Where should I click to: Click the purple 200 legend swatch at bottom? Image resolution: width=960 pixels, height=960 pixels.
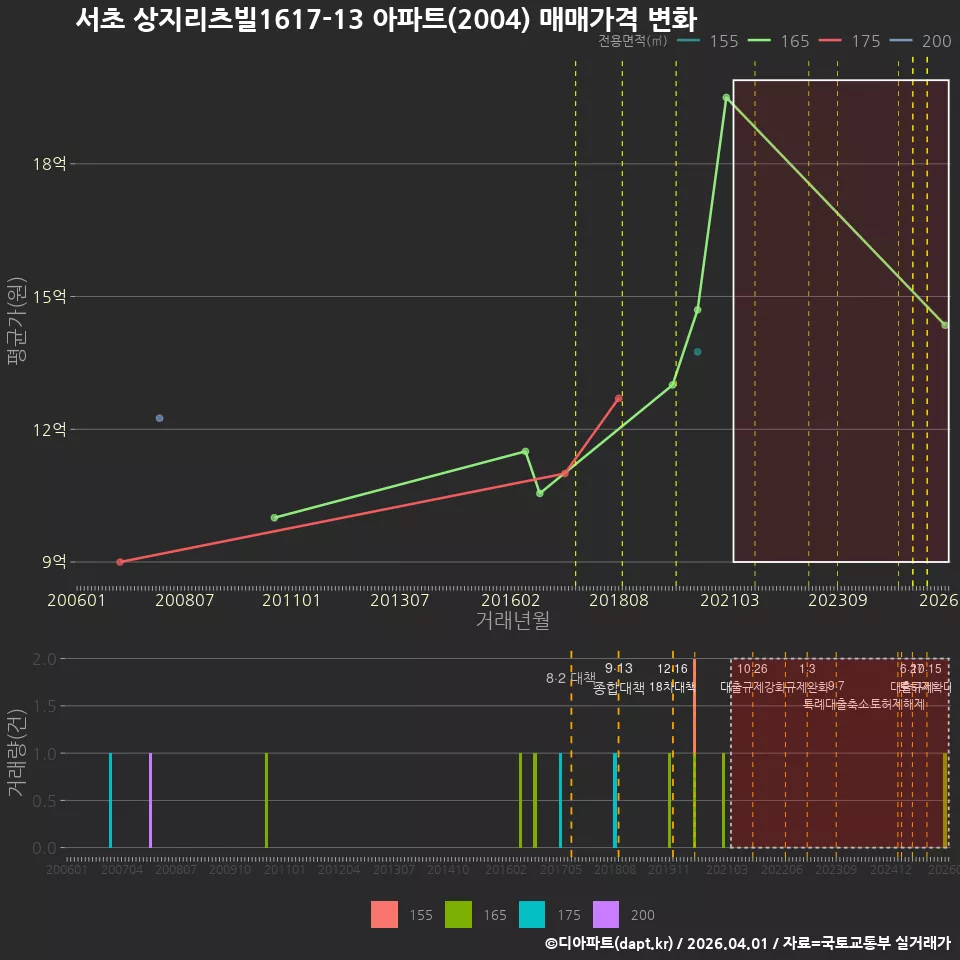(606, 915)
